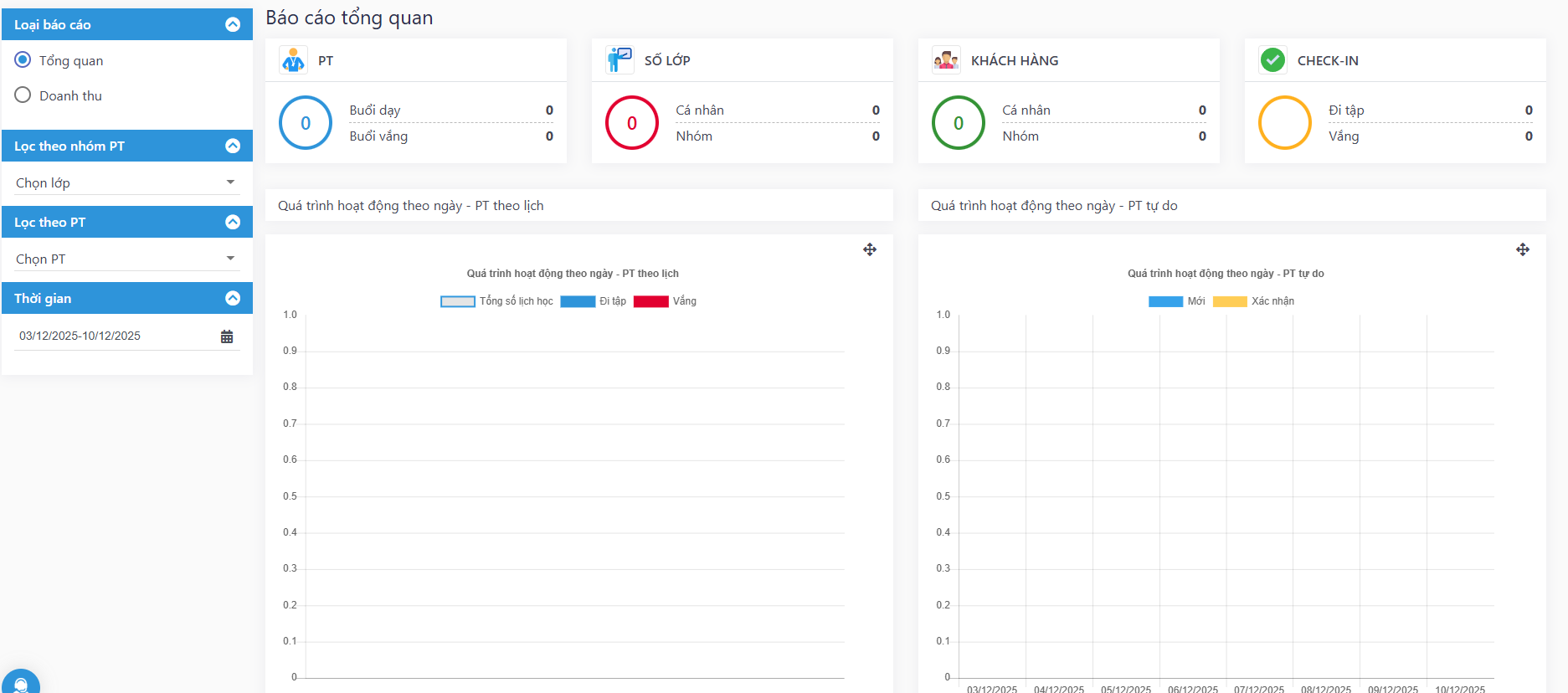Toggle Vắng legend series in chart
This screenshot has height=693, width=1568.
[x=666, y=301]
